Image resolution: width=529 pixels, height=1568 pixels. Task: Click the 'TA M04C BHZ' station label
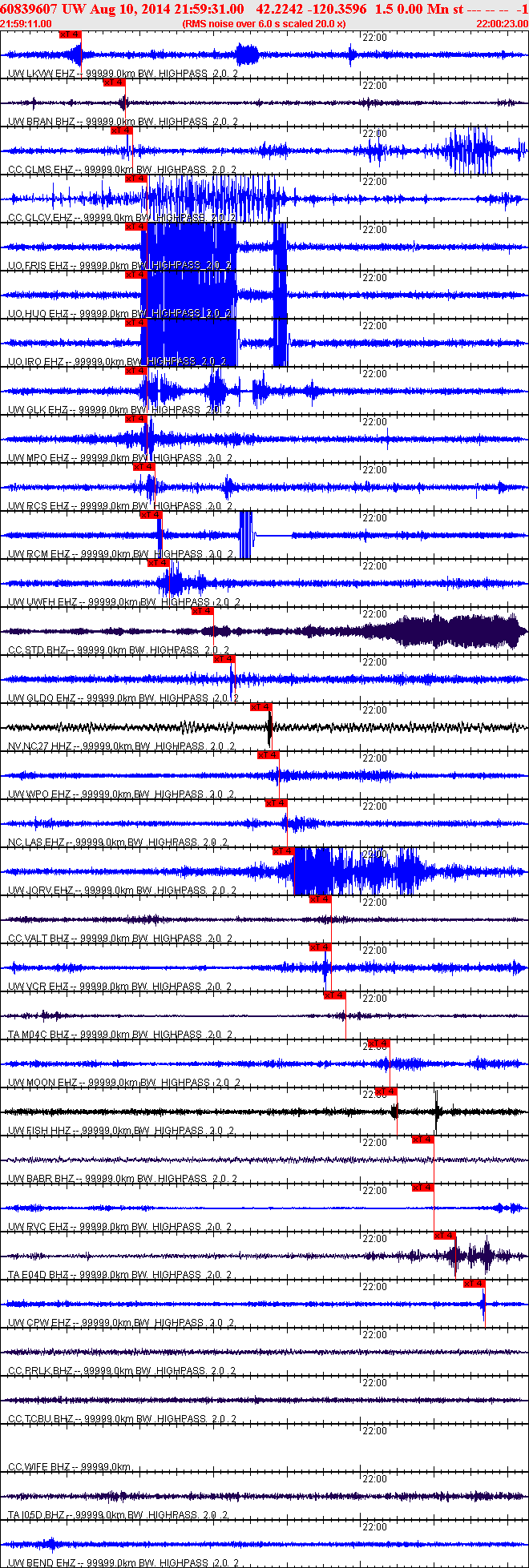(x=38, y=1035)
